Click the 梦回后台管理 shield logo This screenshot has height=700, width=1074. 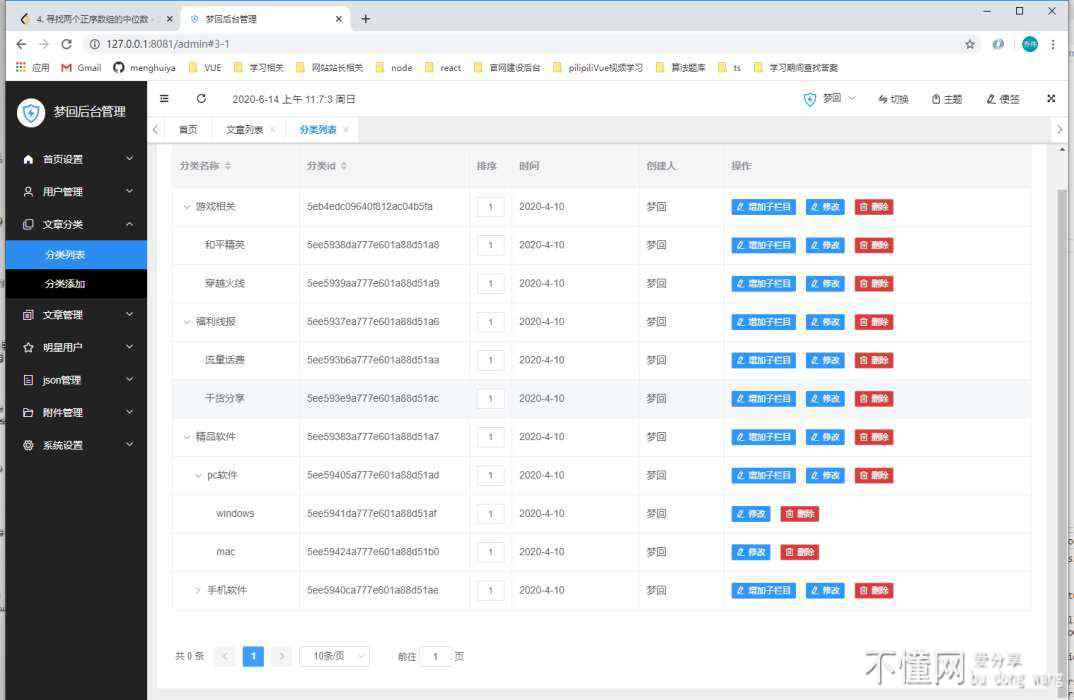tap(31, 112)
